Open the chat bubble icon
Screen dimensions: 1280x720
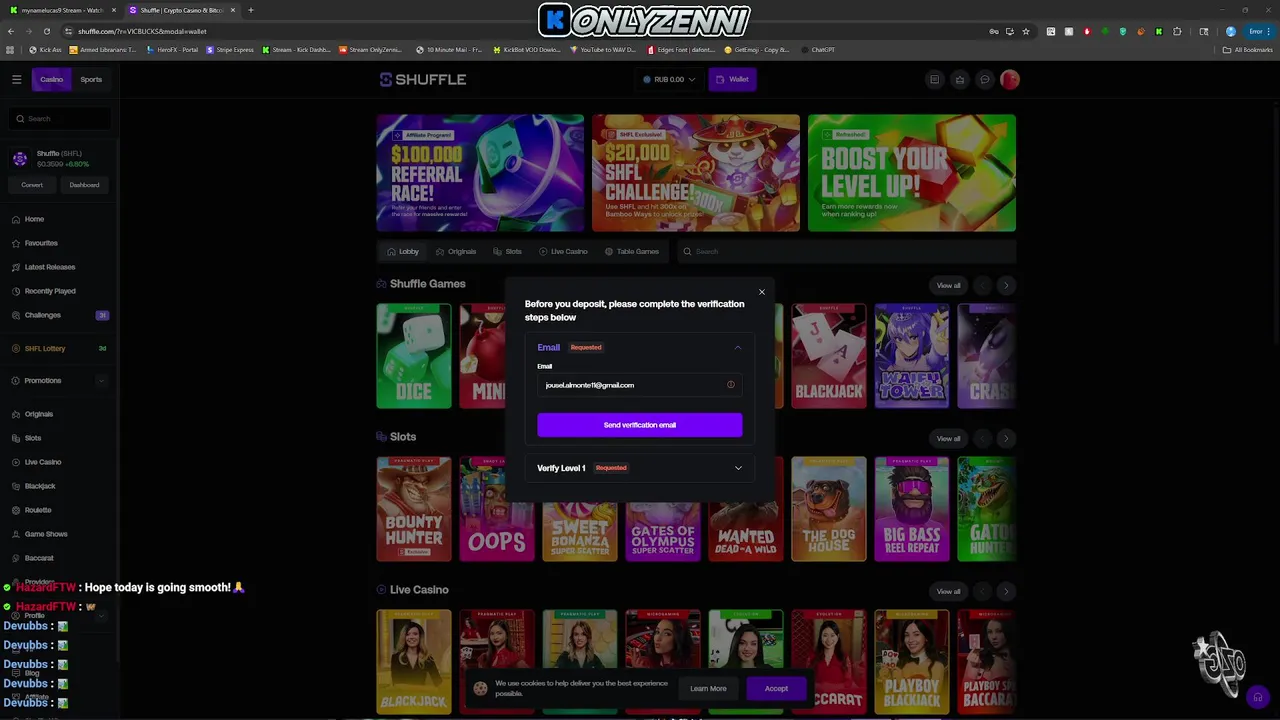pyautogui.click(x=984, y=79)
